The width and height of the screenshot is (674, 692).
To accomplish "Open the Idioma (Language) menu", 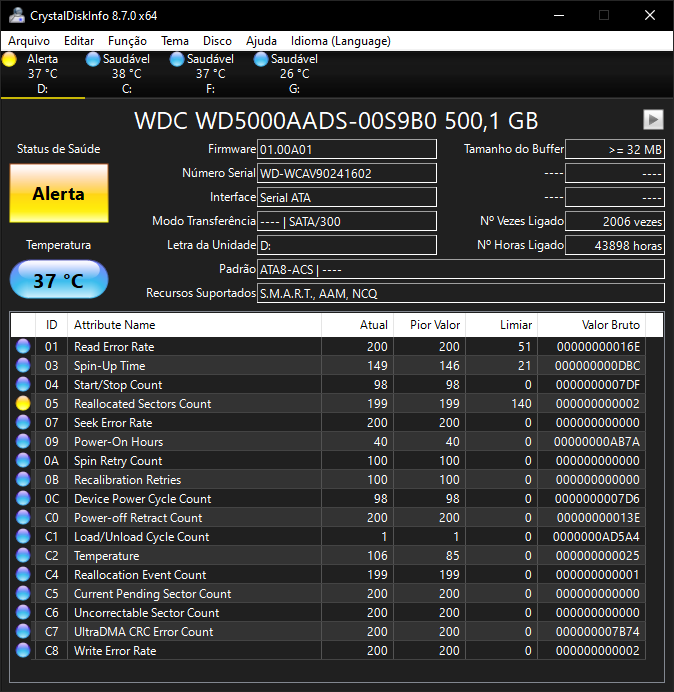I will pyautogui.click(x=341, y=41).
